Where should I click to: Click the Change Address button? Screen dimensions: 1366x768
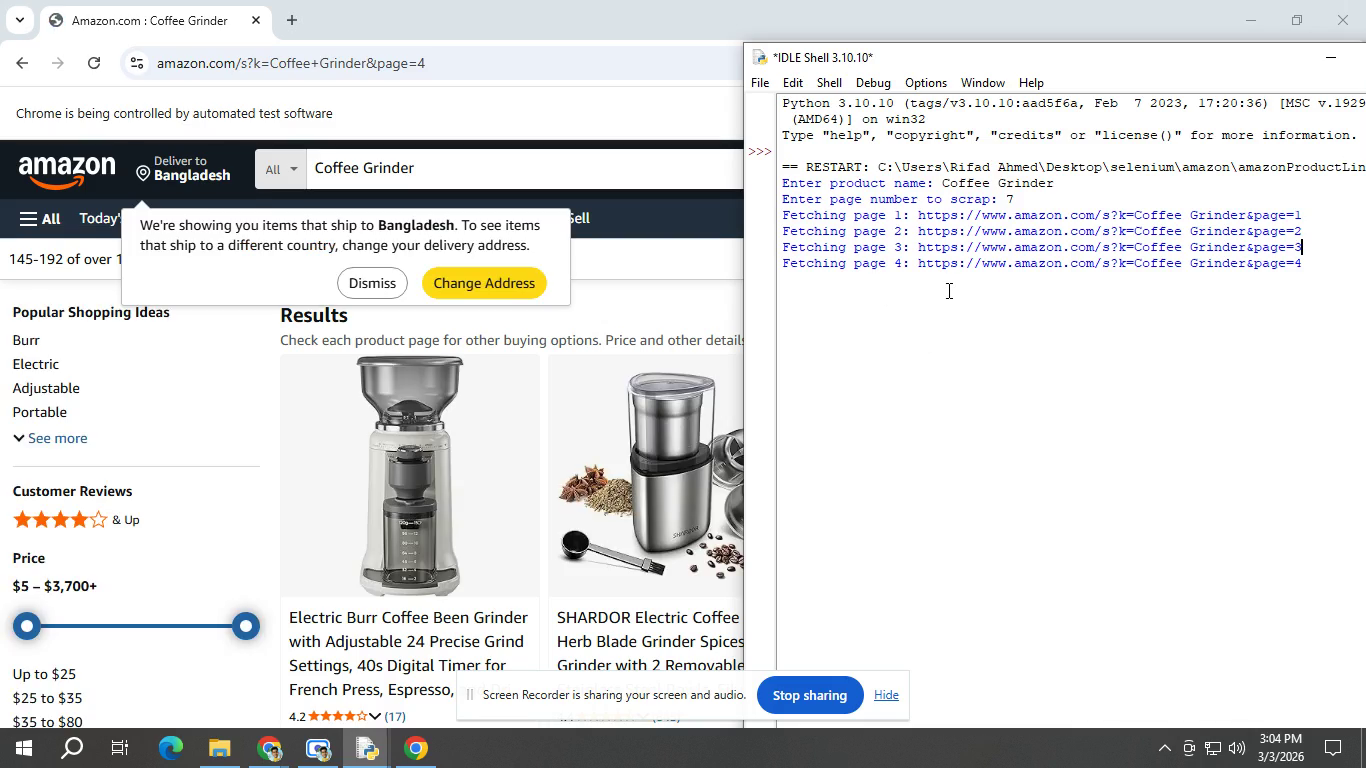pyautogui.click(x=484, y=283)
